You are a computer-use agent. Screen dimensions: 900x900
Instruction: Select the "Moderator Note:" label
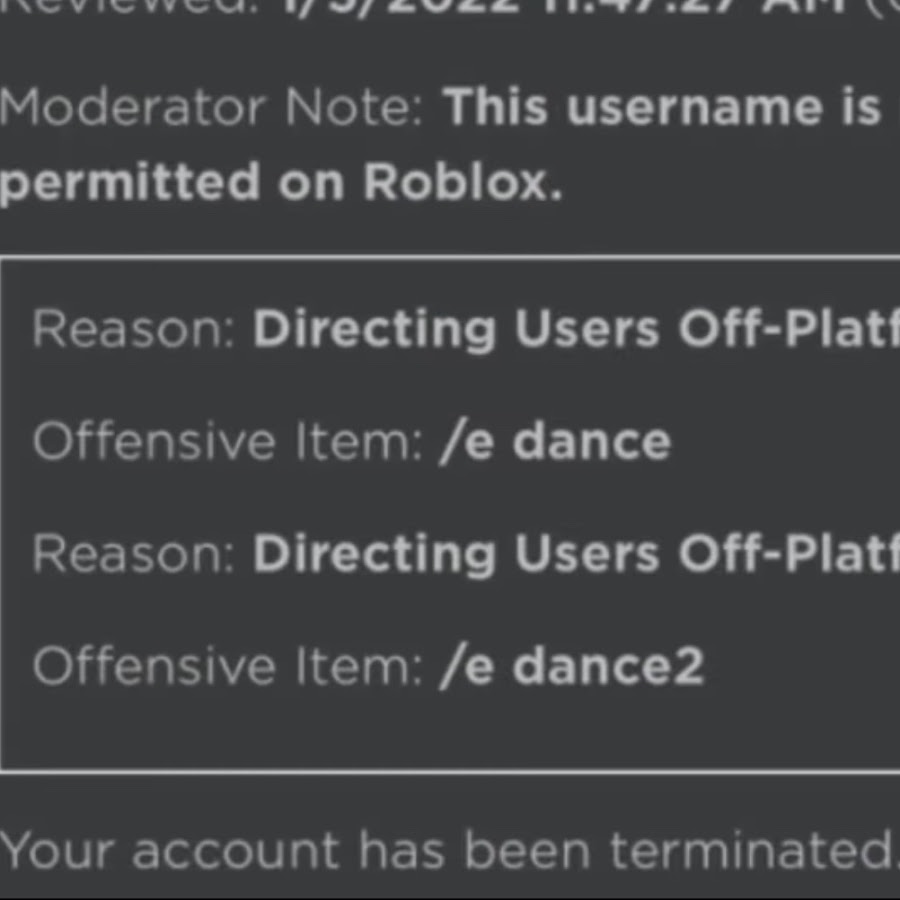[x=211, y=107]
